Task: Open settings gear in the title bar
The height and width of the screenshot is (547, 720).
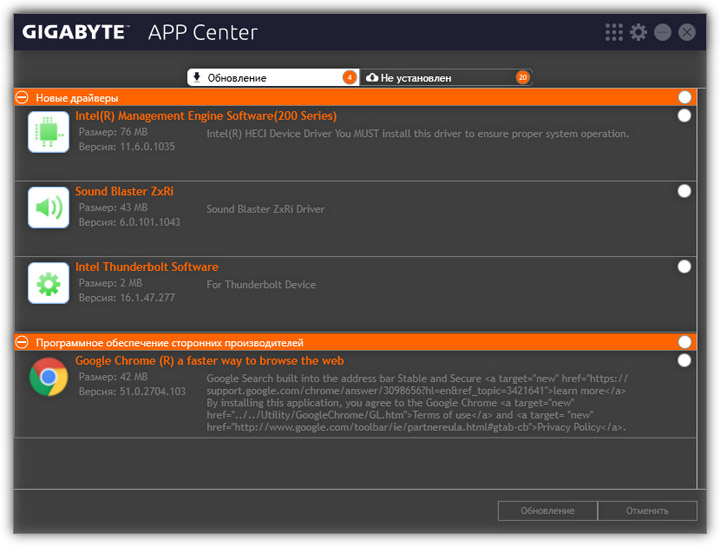Action: tap(638, 32)
